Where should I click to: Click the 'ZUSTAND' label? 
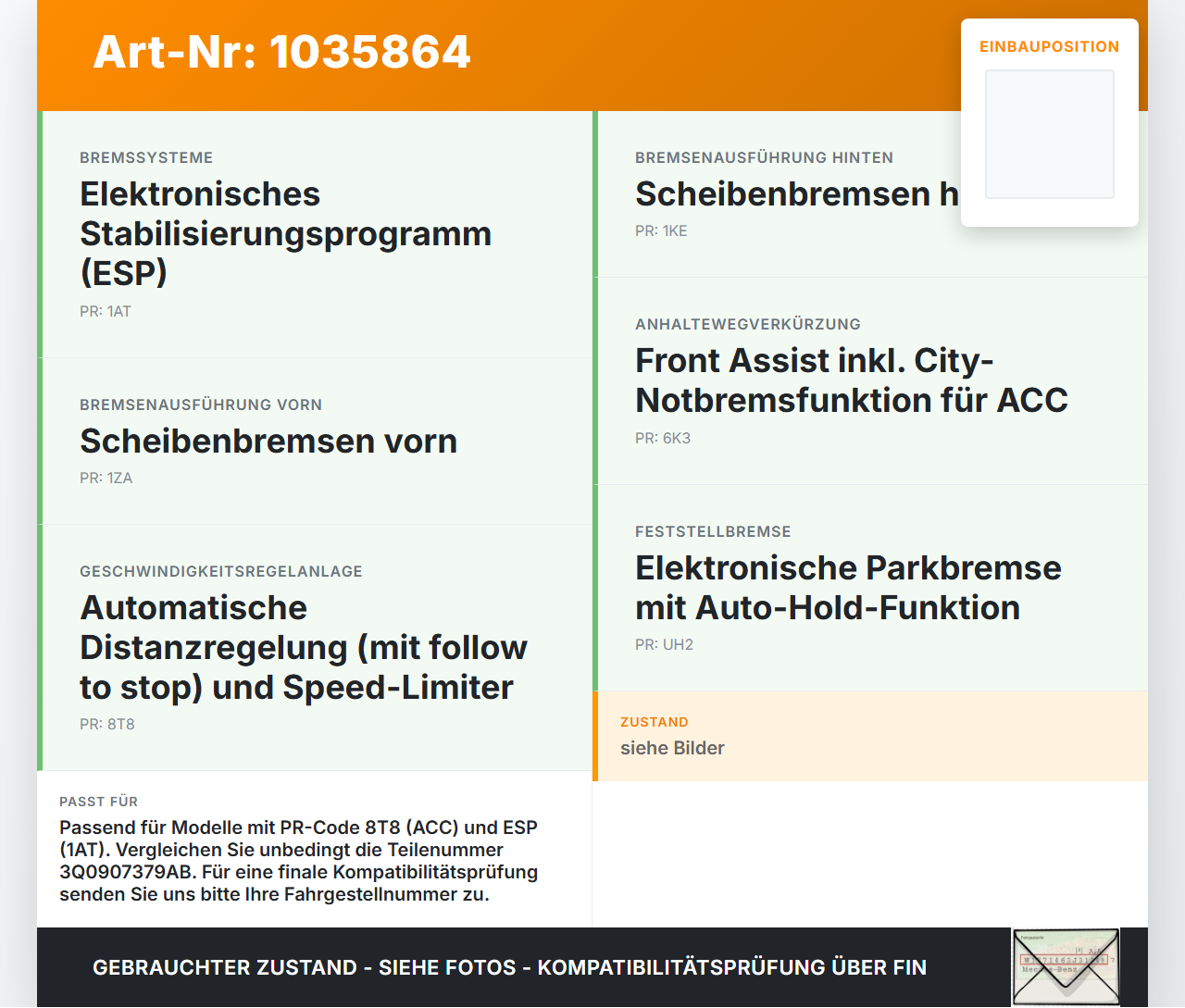pyautogui.click(x=655, y=722)
